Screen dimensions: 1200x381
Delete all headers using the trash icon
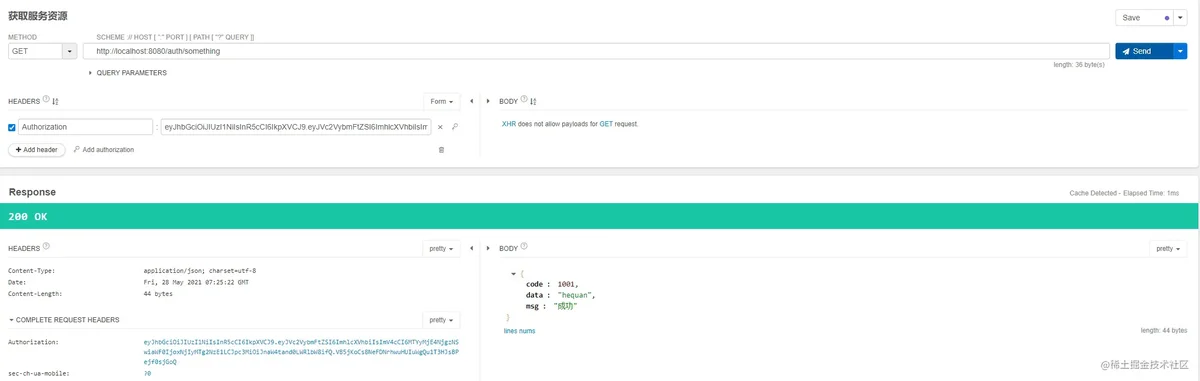tap(441, 149)
